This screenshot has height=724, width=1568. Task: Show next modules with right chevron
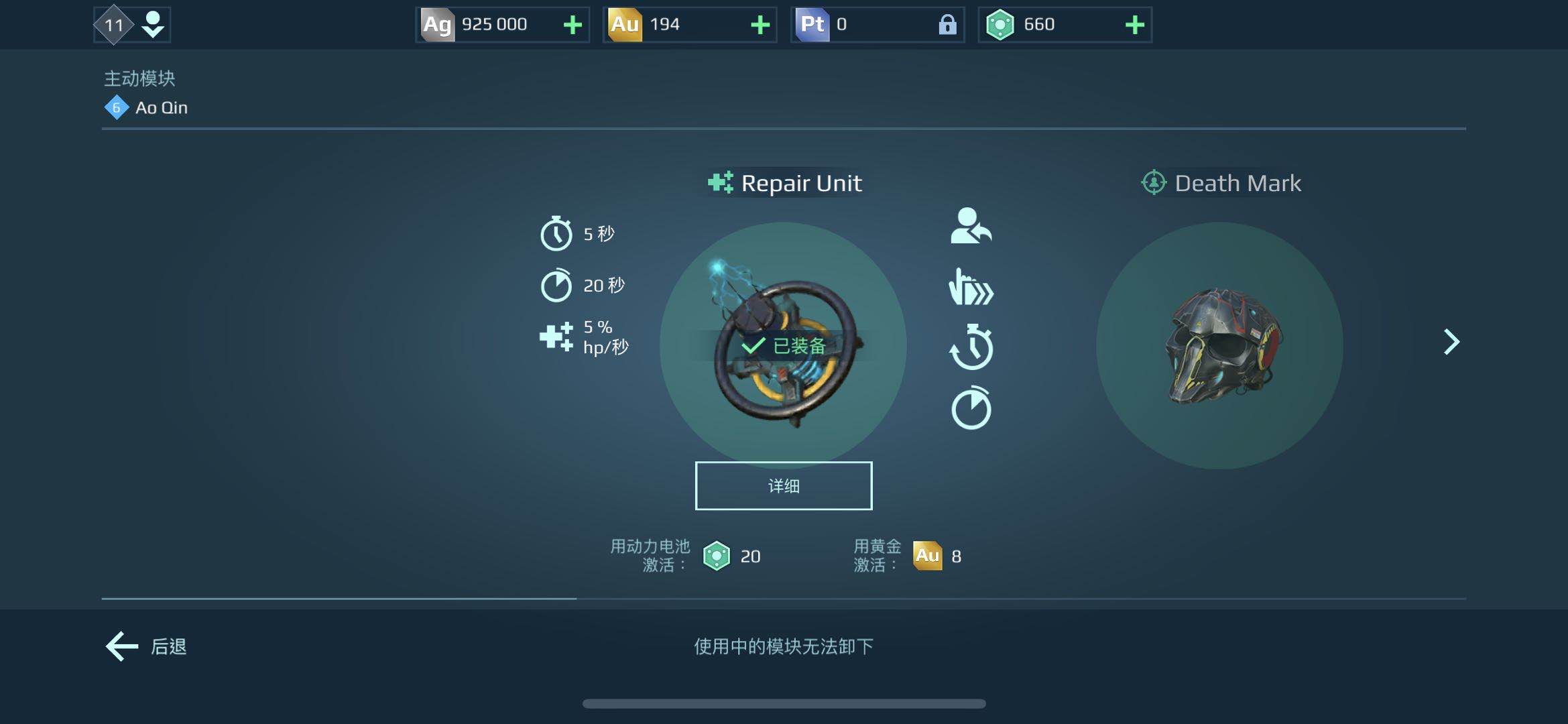click(1451, 342)
